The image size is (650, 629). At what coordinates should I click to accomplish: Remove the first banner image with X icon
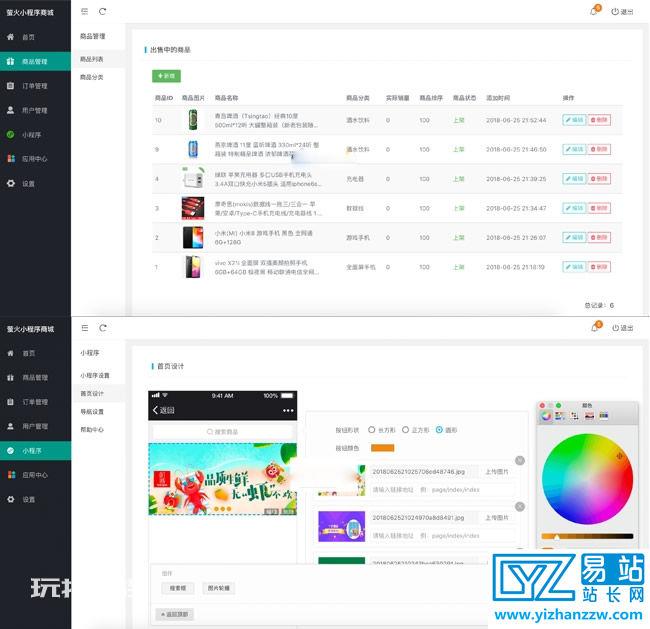[519, 461]
